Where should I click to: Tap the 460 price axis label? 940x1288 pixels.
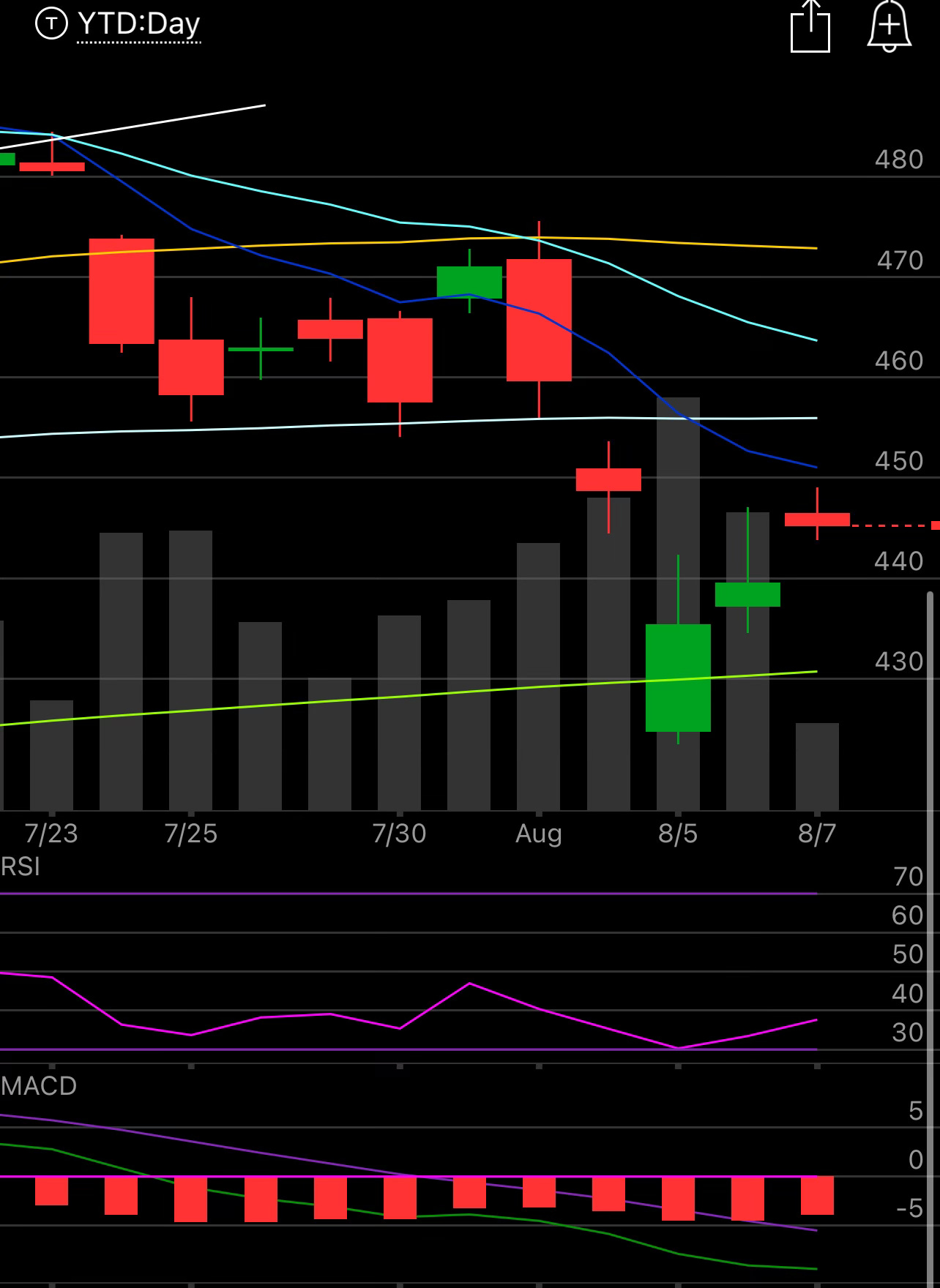(x=899, y=361)
